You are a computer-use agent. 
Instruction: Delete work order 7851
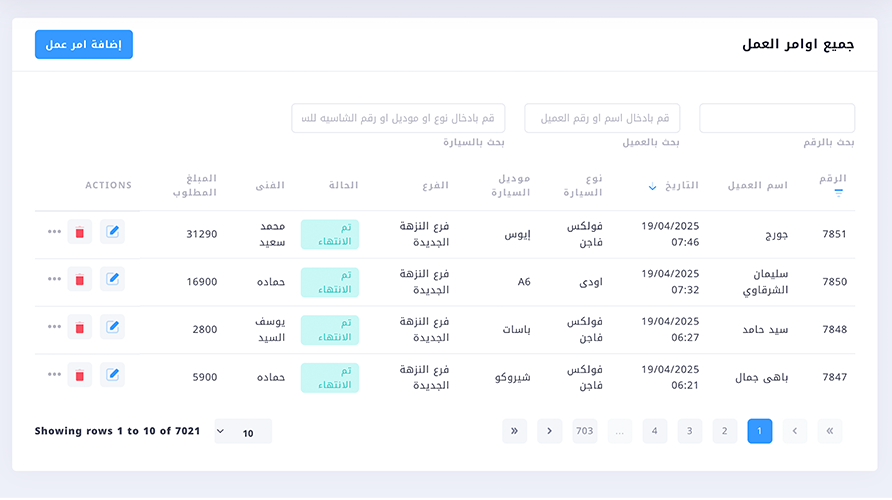pyautogui.click(x=80, y=232)
